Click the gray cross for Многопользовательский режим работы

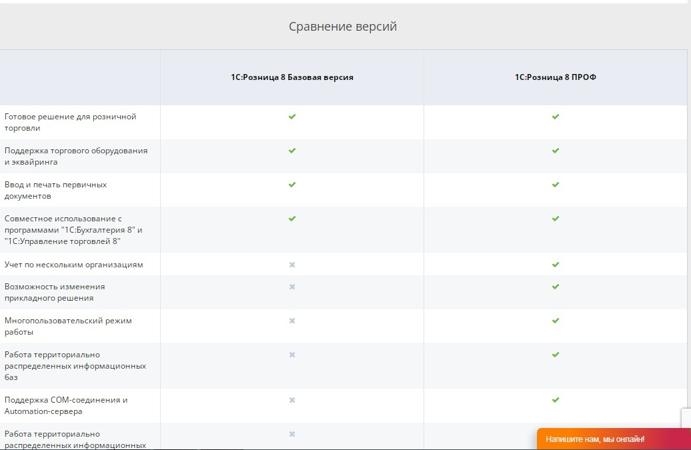tap(292, 321)
